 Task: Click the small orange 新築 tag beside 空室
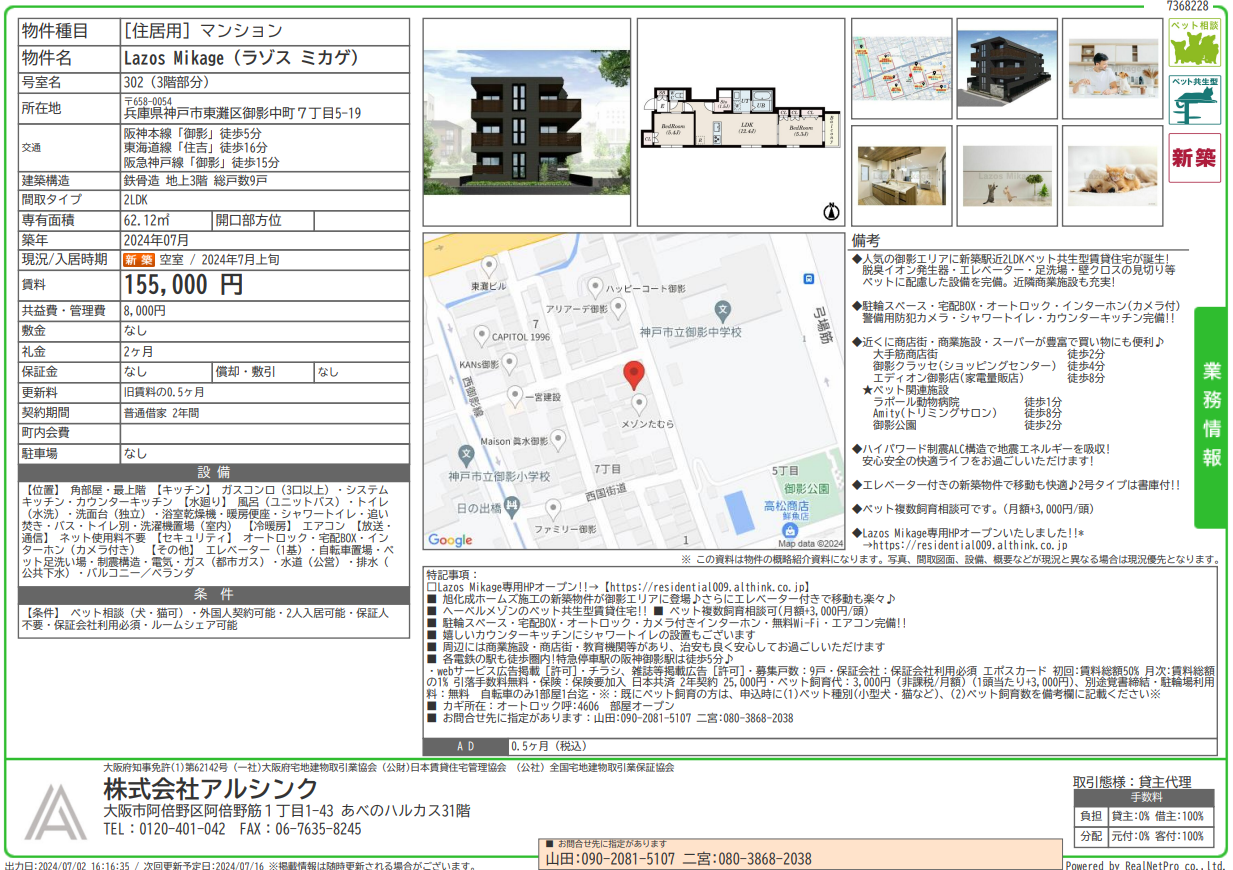(x=138, y=260)
